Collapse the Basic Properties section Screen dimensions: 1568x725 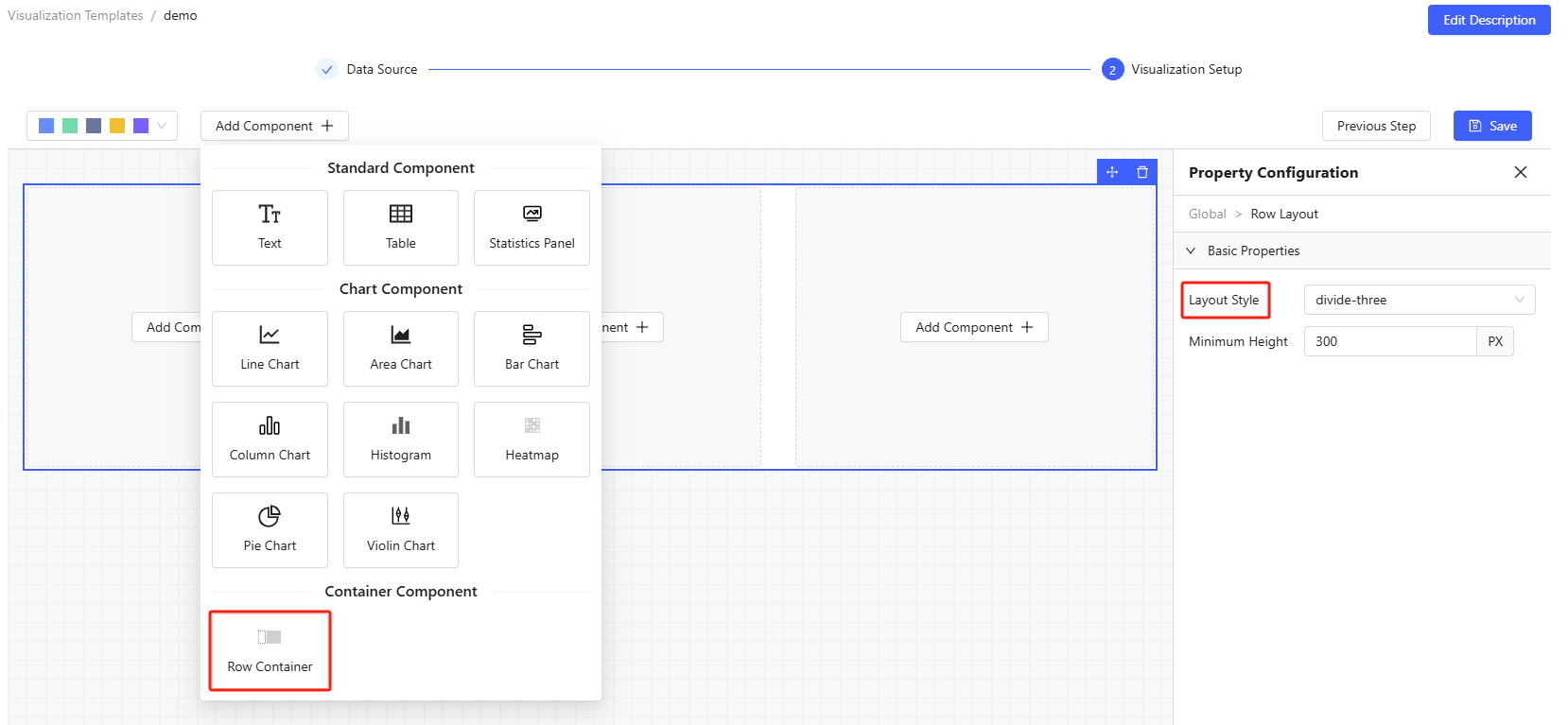click(1191, 250)
